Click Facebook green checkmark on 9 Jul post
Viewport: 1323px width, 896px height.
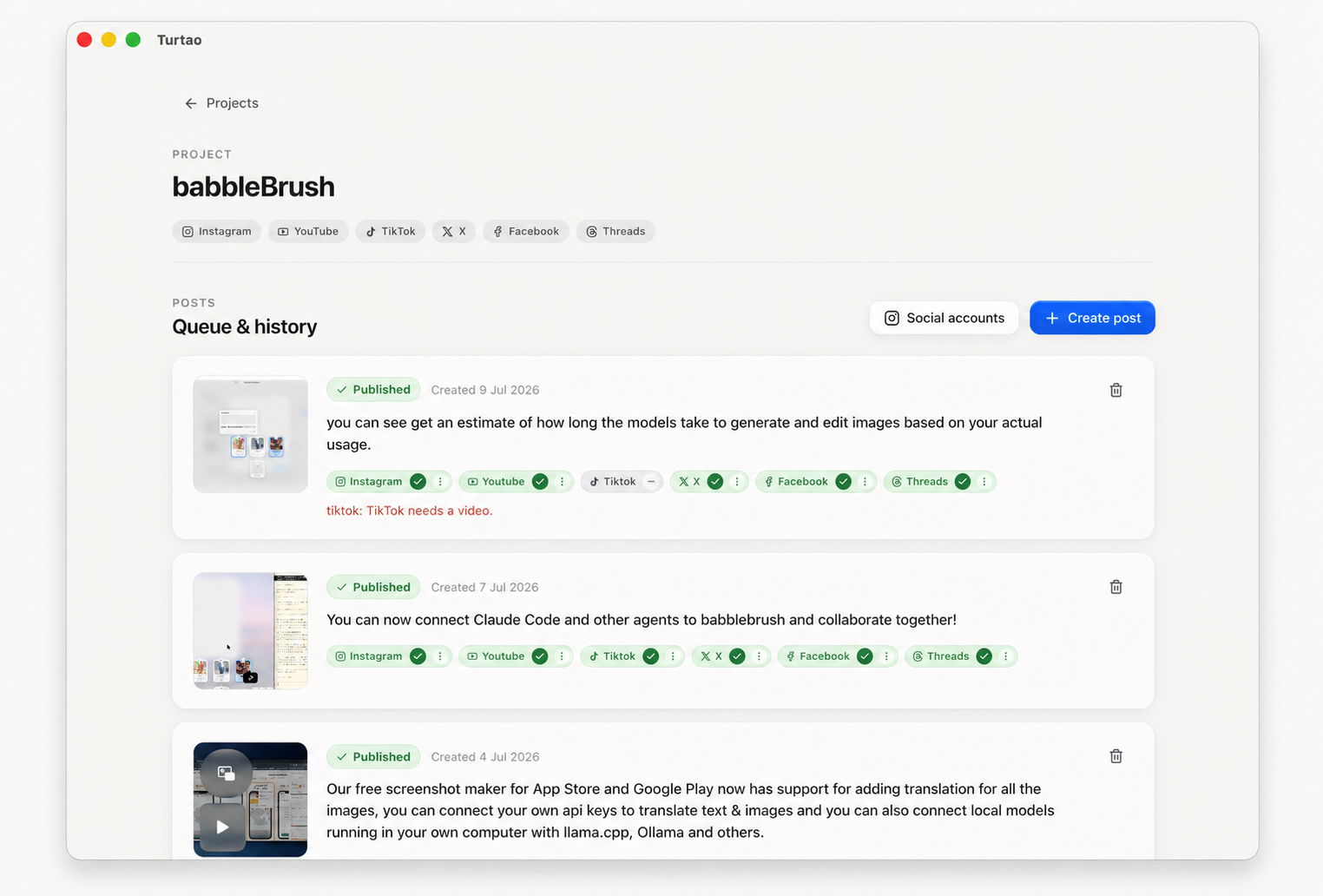(x=843, y=482)
